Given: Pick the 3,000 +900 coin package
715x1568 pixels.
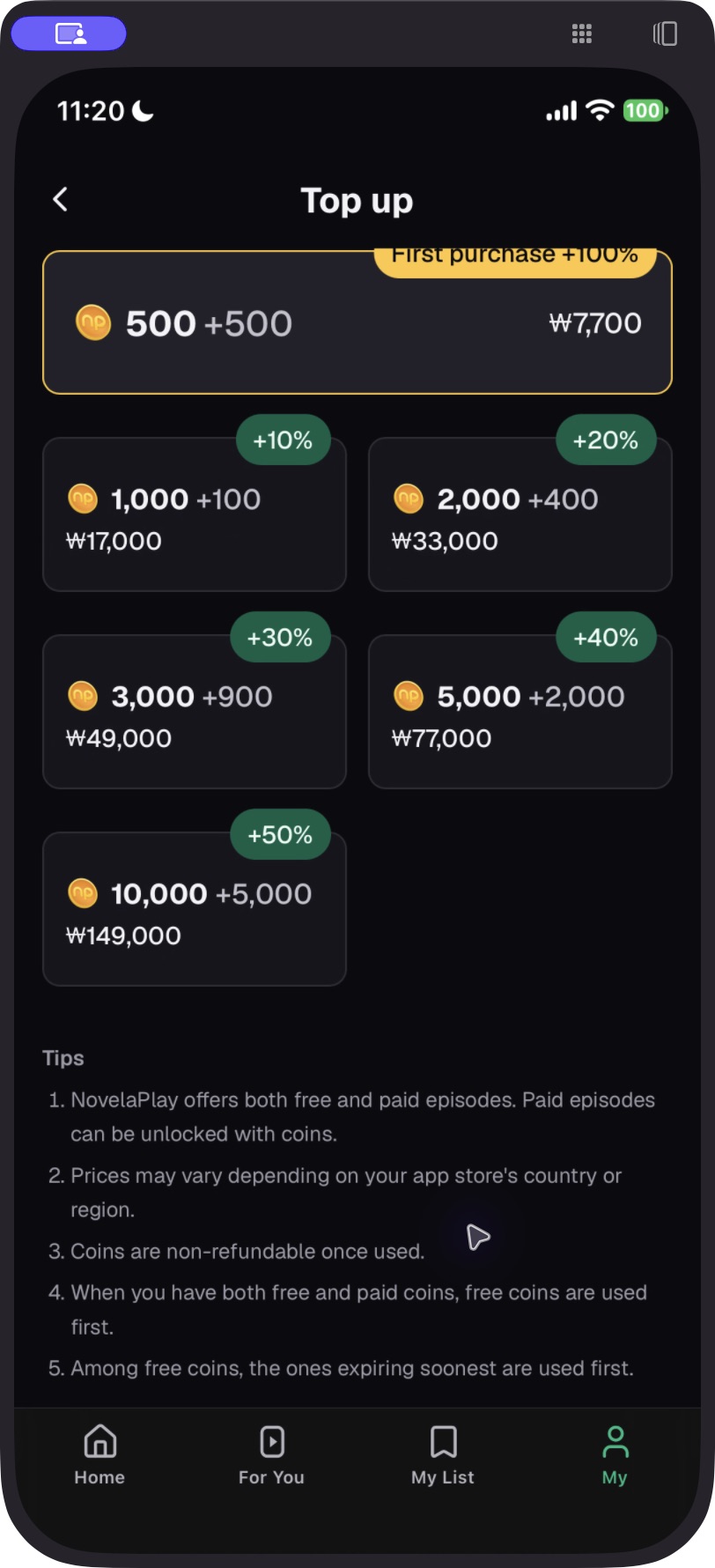Looking at the screenshot, I should [x=195, y=712].
